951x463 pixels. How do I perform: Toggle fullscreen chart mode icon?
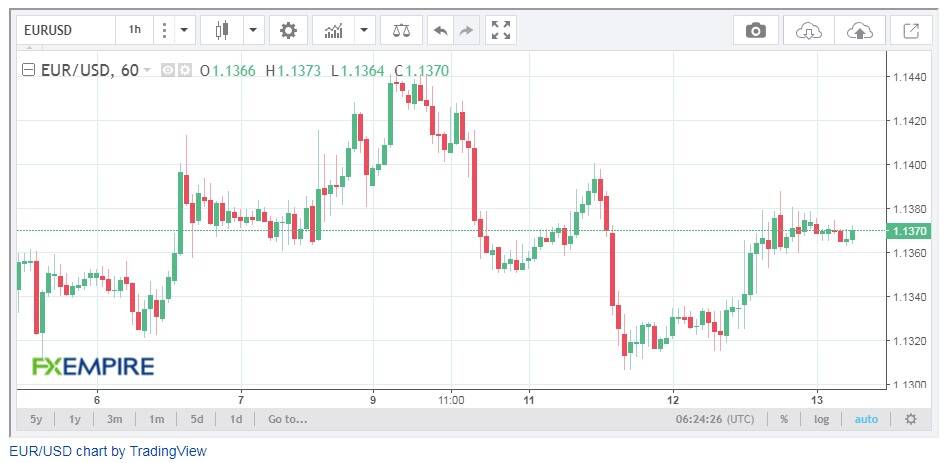501,30
